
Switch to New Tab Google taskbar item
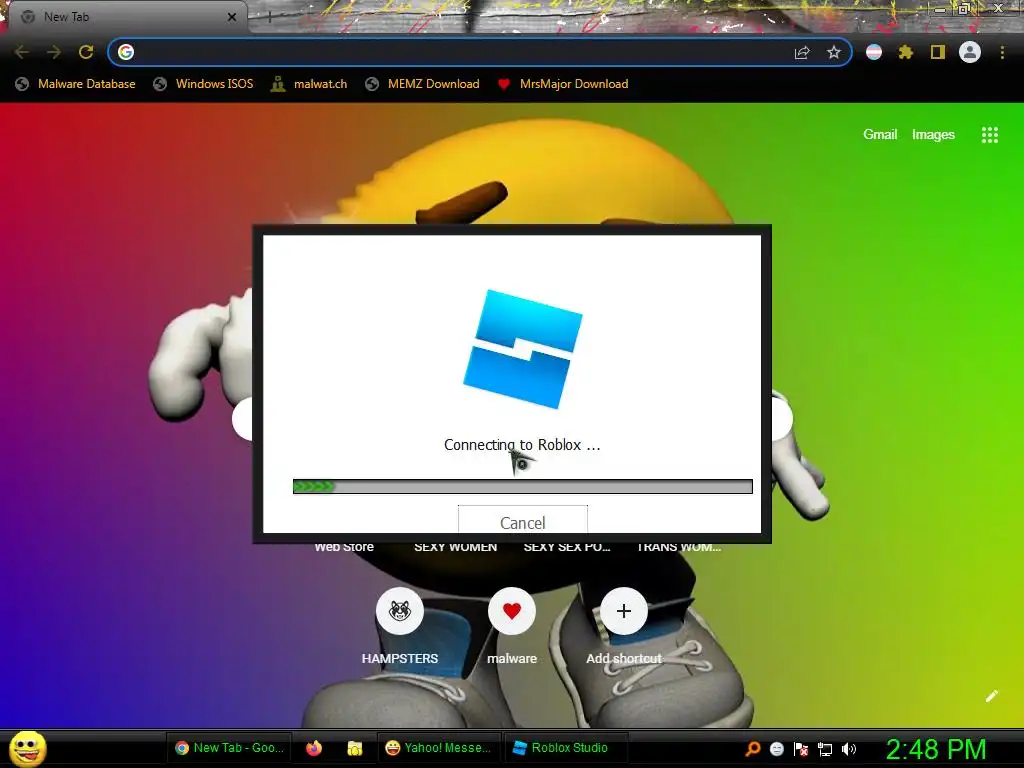[x=230, y=748]
